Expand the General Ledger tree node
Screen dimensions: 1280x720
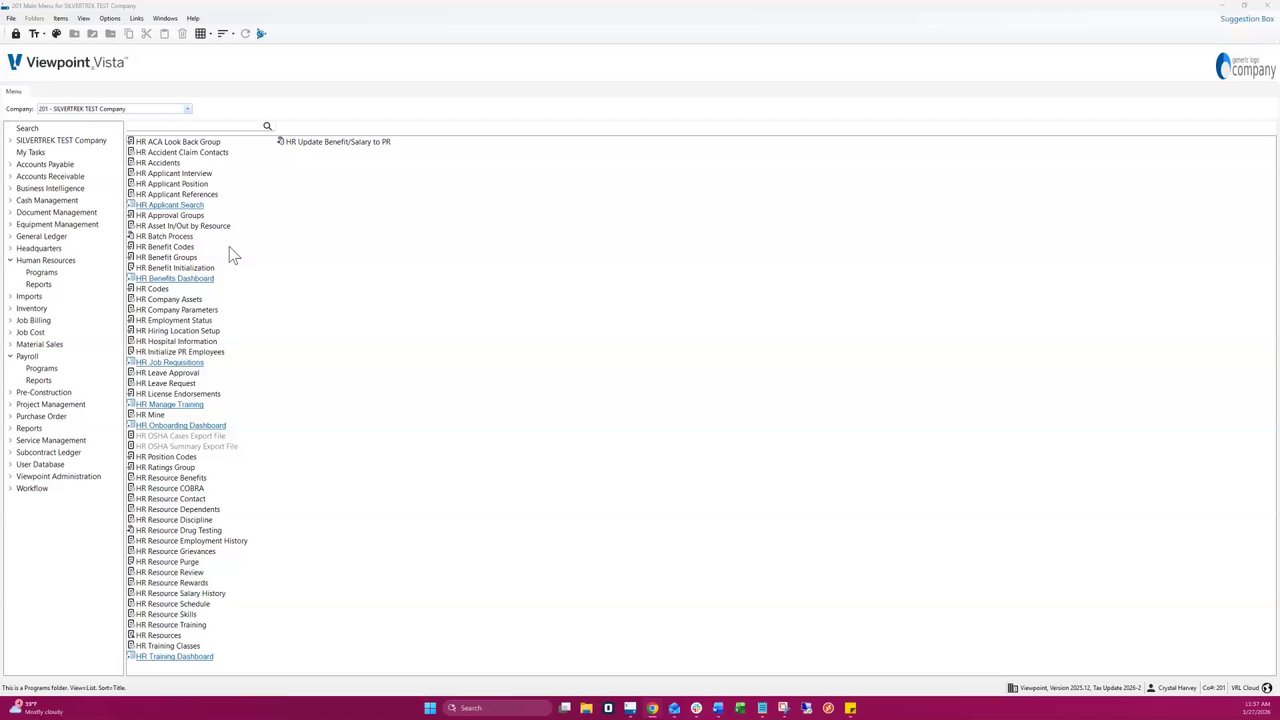(10, 236)
